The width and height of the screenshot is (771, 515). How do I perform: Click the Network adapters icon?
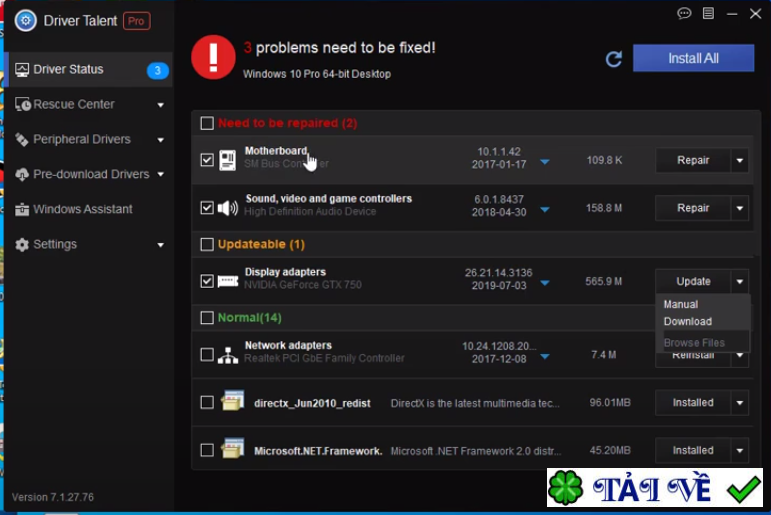pos(228,354)
